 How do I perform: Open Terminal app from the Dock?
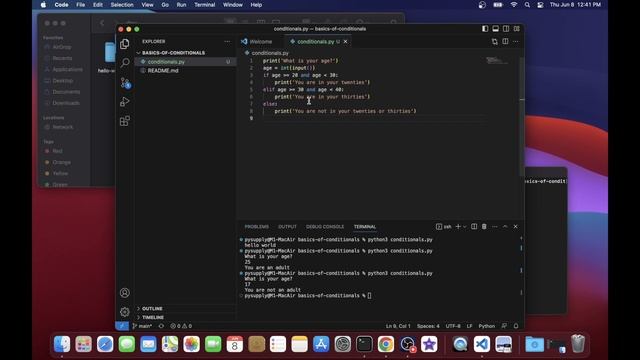[364, 344]
